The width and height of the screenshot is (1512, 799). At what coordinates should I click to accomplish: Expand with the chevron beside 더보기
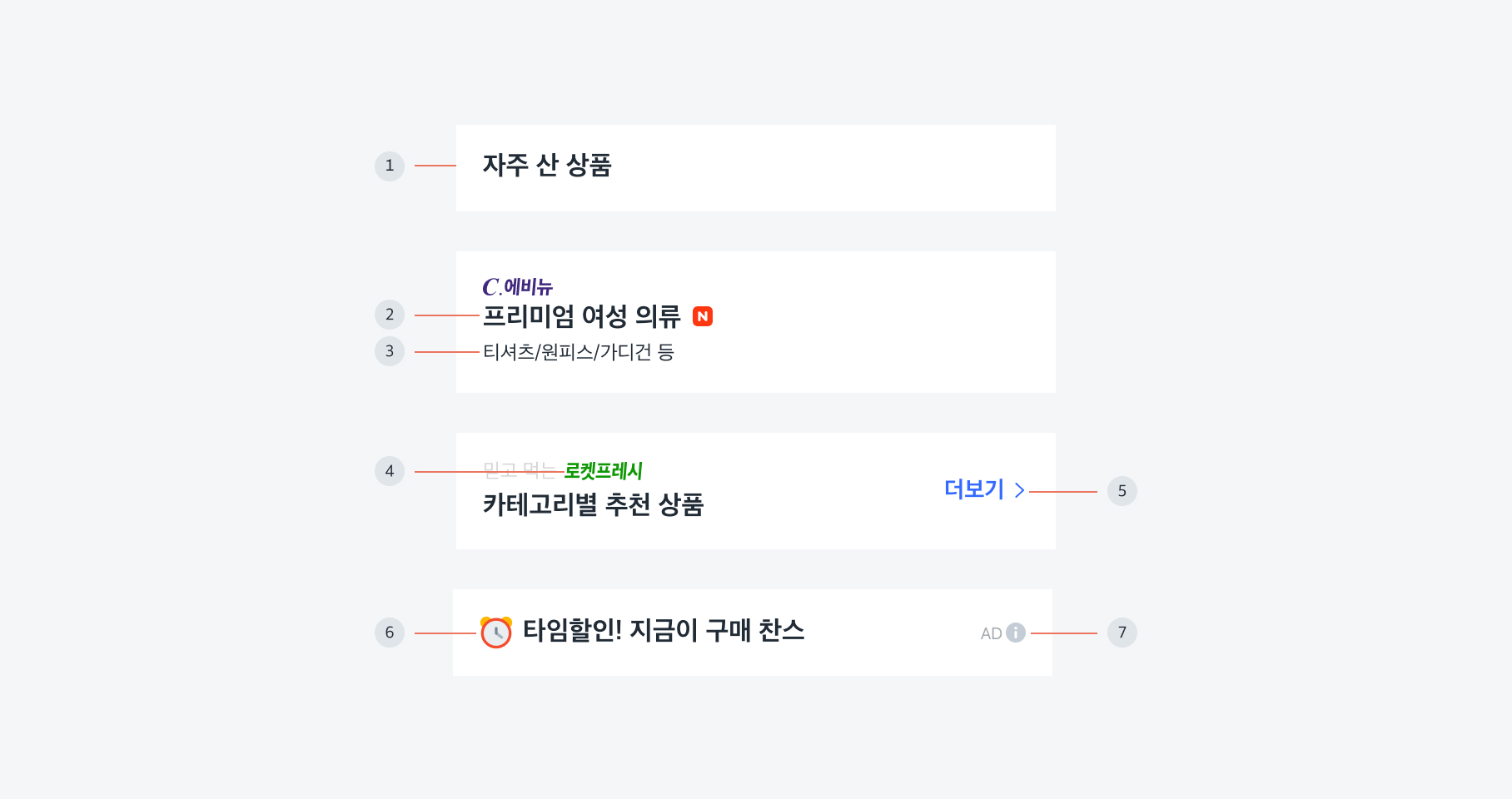(x=1019, y=490)
